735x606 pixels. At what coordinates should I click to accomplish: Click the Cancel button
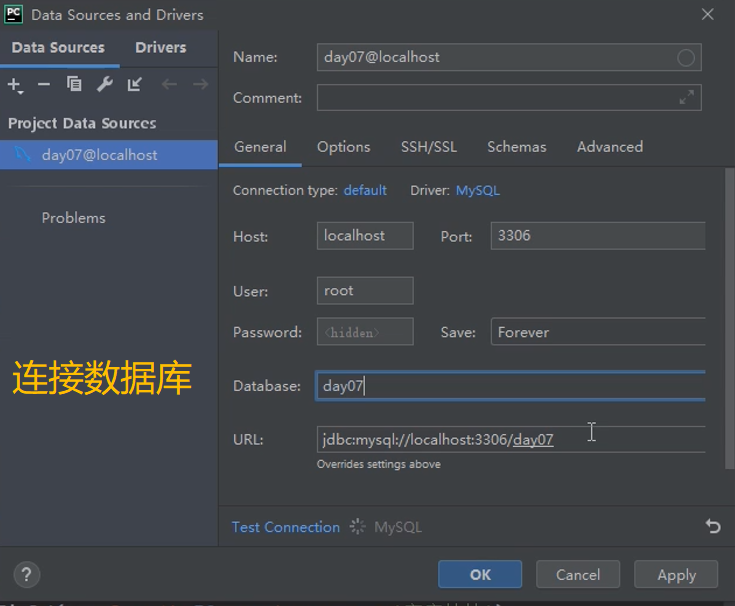click(x=578, y=574)
